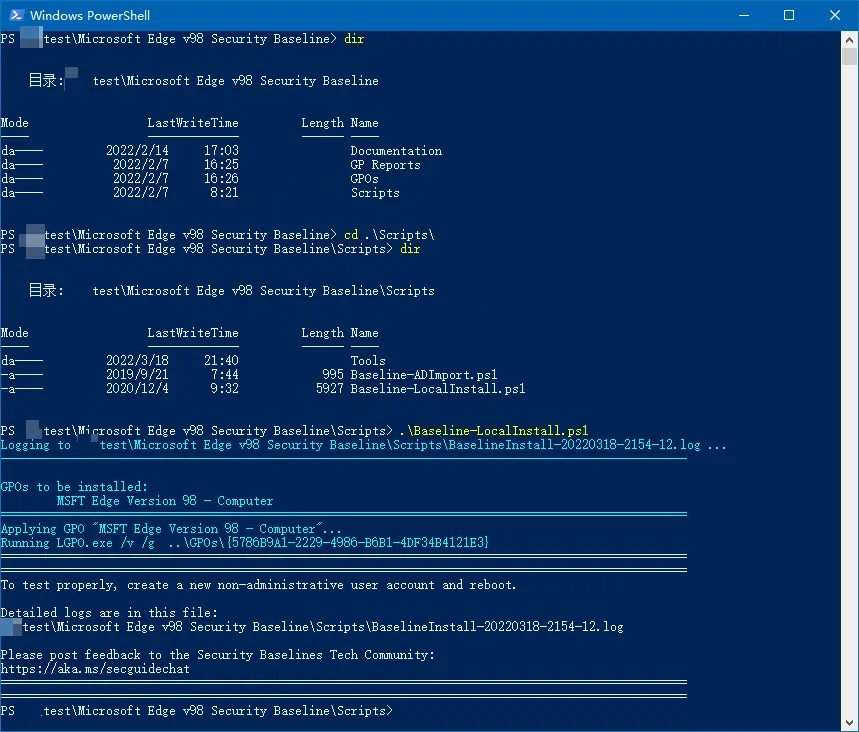The height and width of the screenshot is (732, 859).
Task: Click the 16:25 time for GP Reports
Action: (221, 165)
